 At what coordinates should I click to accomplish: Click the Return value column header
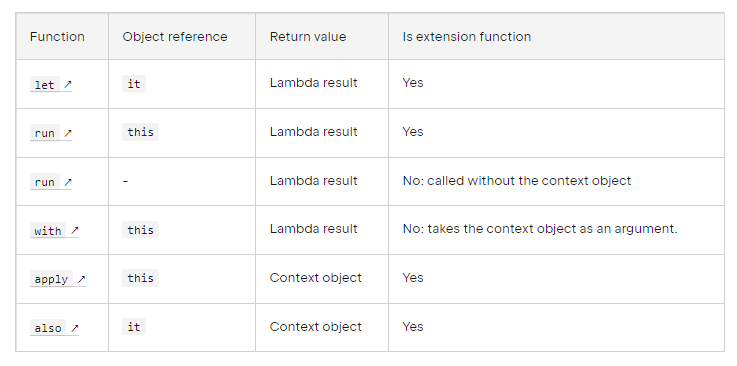(308, 37)
